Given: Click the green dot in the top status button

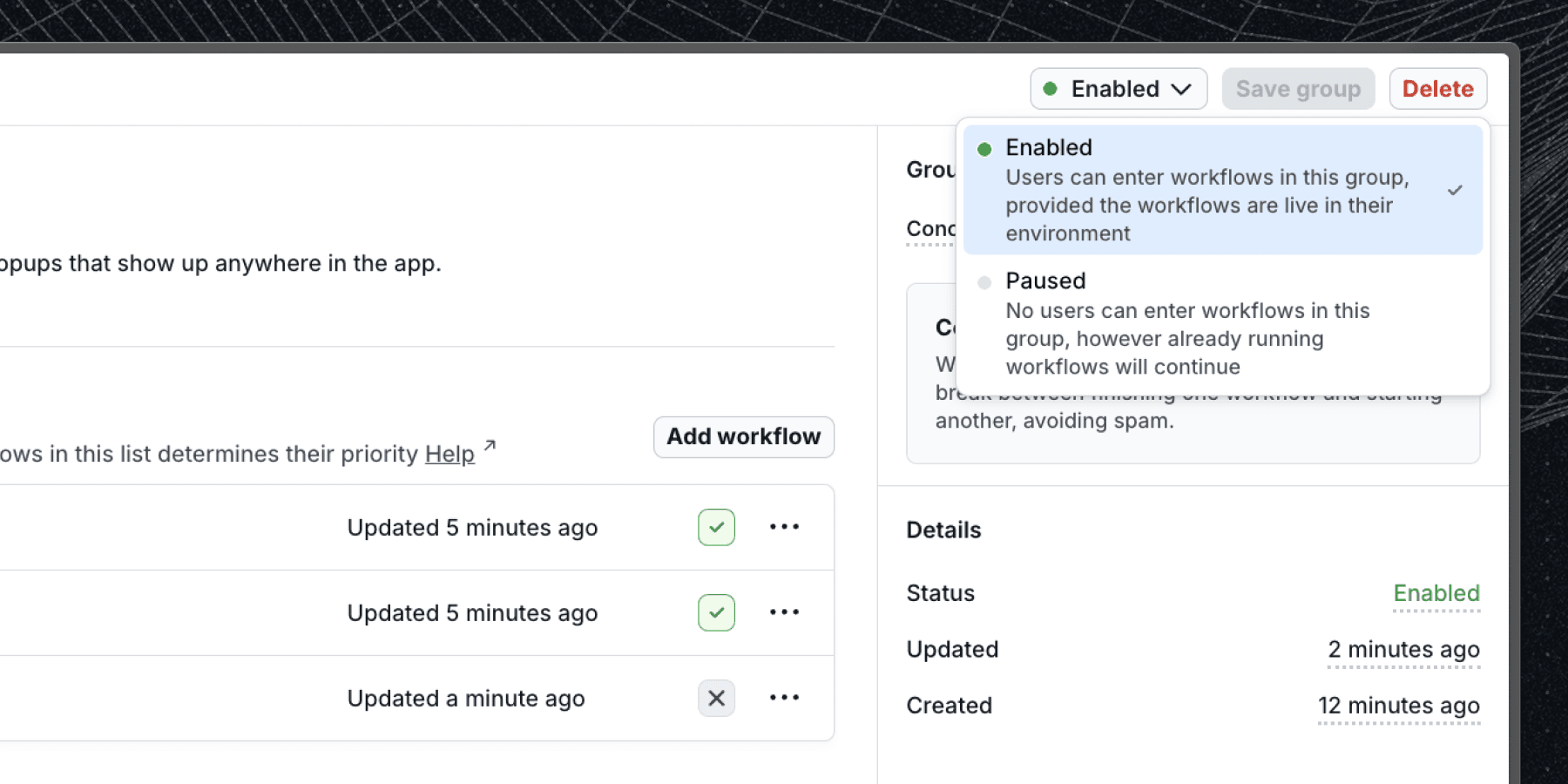Looking at the screenshot, I should [1051, 89].
